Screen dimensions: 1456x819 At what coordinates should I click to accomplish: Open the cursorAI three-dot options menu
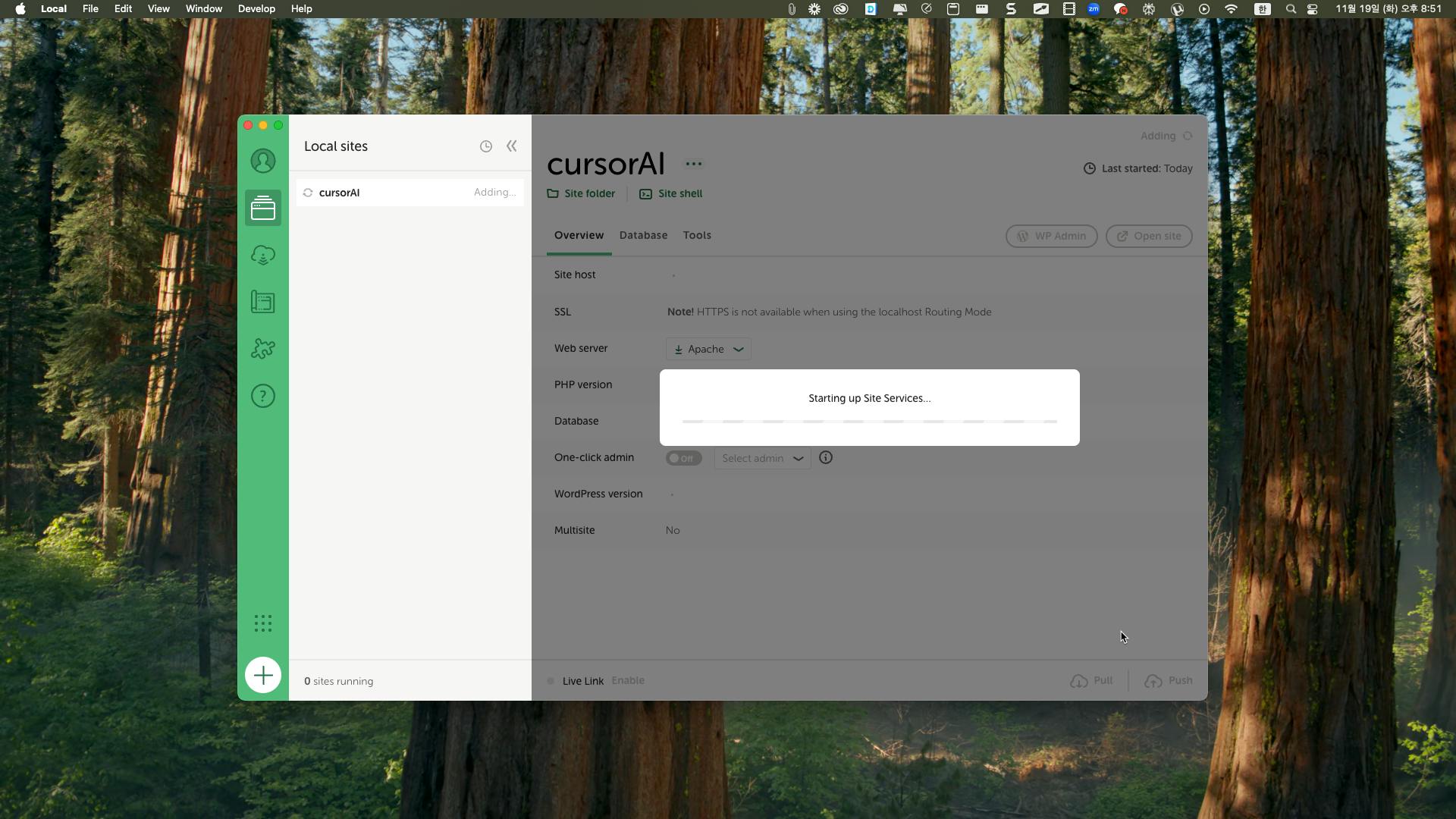point(693,164)
